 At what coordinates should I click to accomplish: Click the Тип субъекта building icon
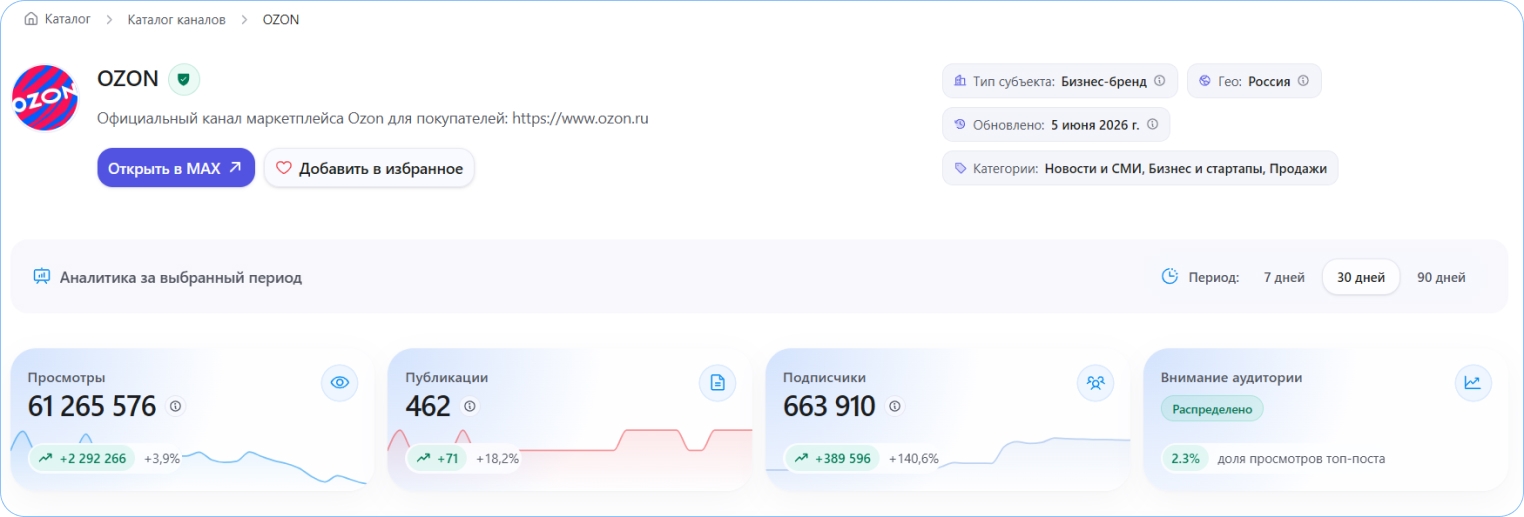coord(960,81)
